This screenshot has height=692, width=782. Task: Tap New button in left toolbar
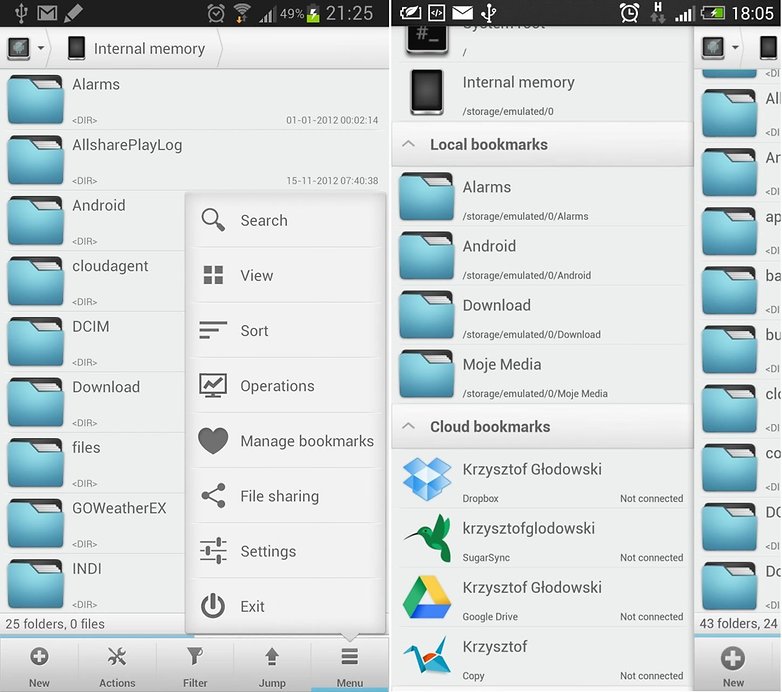pos(39,666)
